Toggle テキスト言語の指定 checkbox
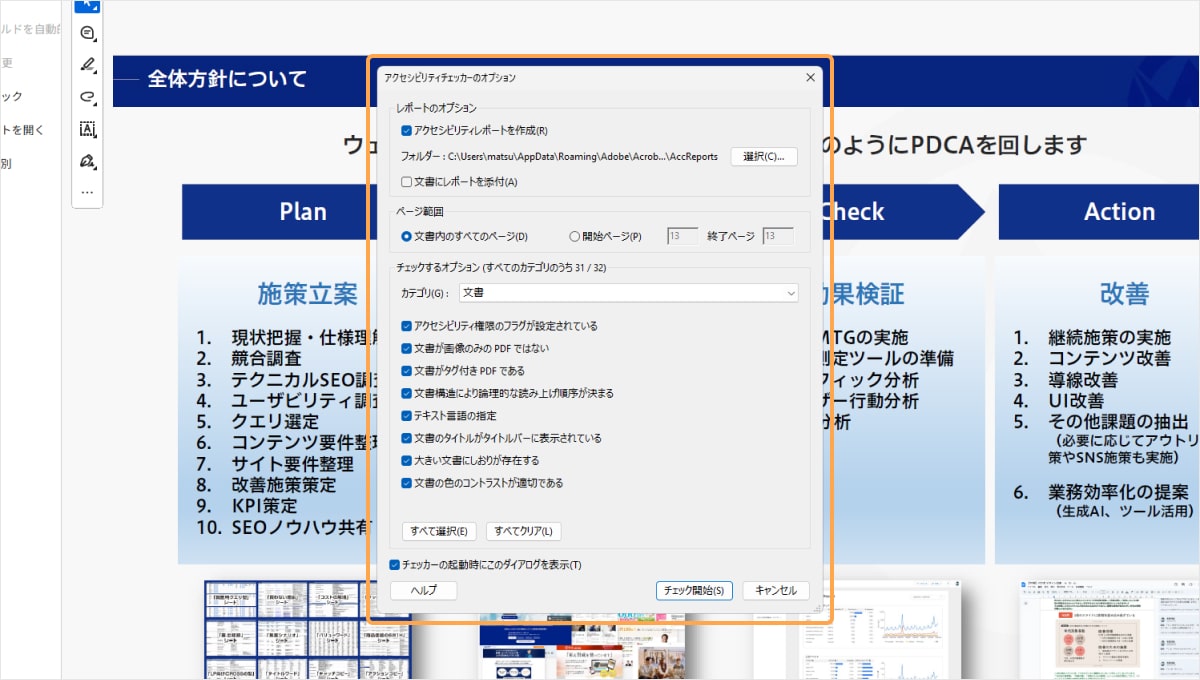This screenshot has width=1200, height=680. point(406,416)
